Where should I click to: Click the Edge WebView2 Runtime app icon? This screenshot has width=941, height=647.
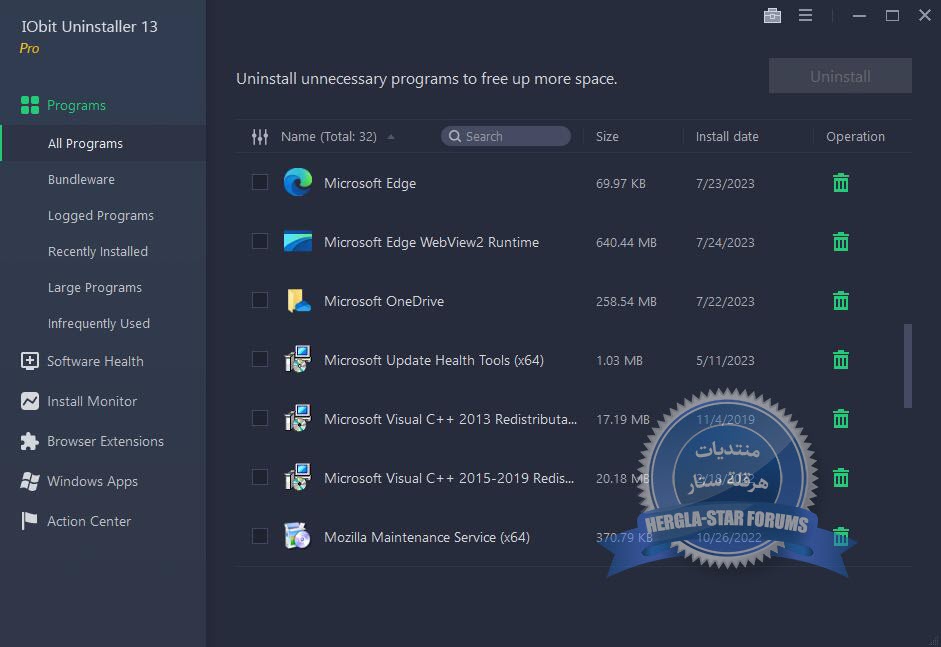298,241
